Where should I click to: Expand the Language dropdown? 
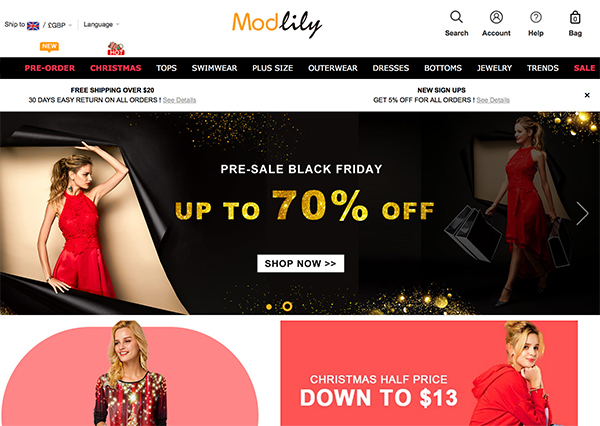(101, 24)
